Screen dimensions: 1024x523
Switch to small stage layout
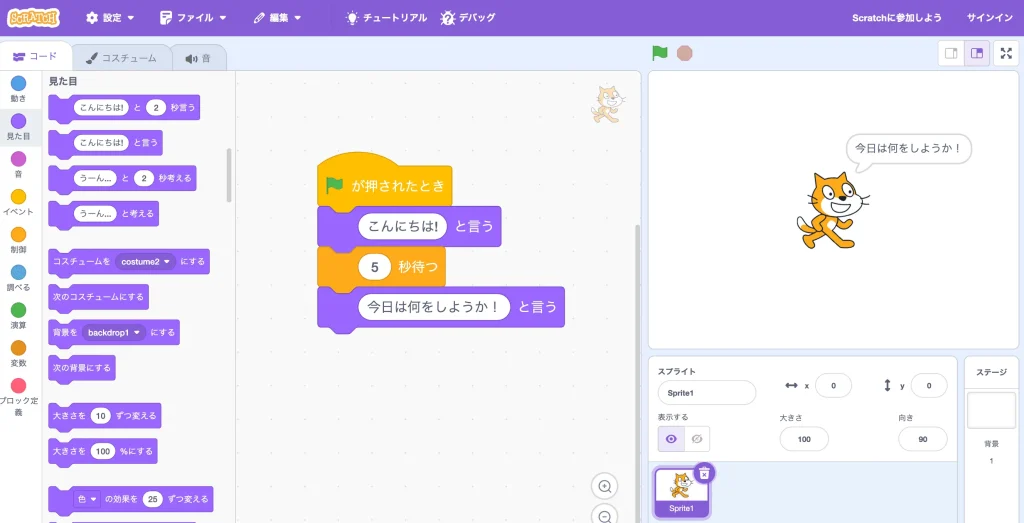951,54
